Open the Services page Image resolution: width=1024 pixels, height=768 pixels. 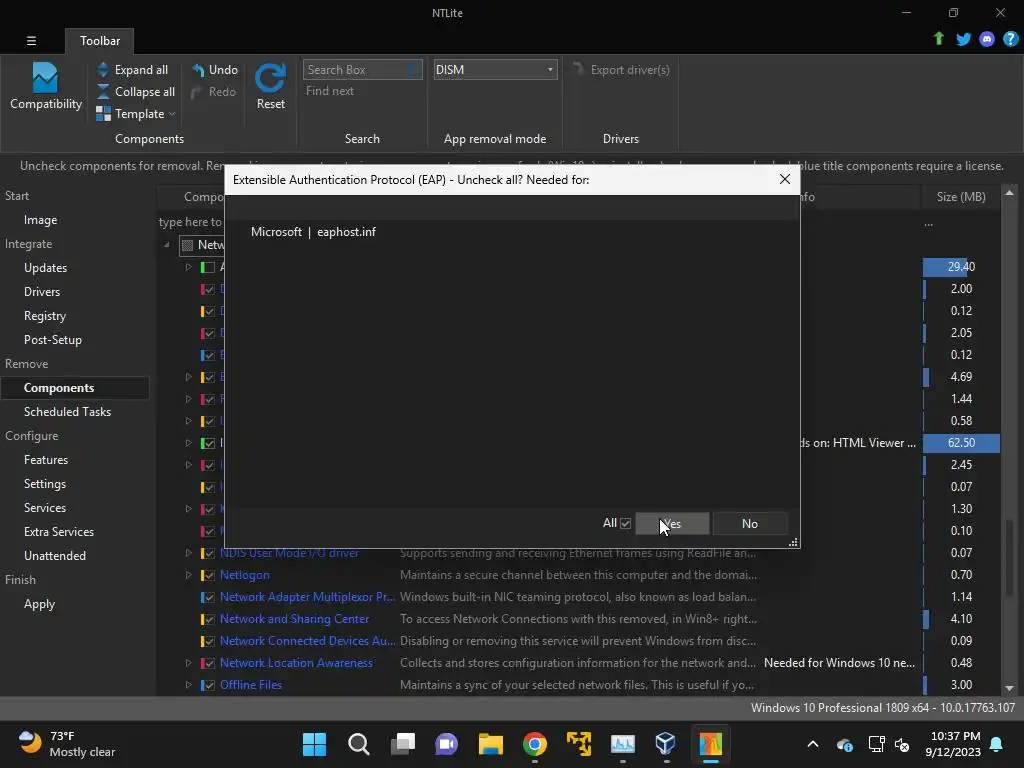pyautogui.click(x=44, y=508)
